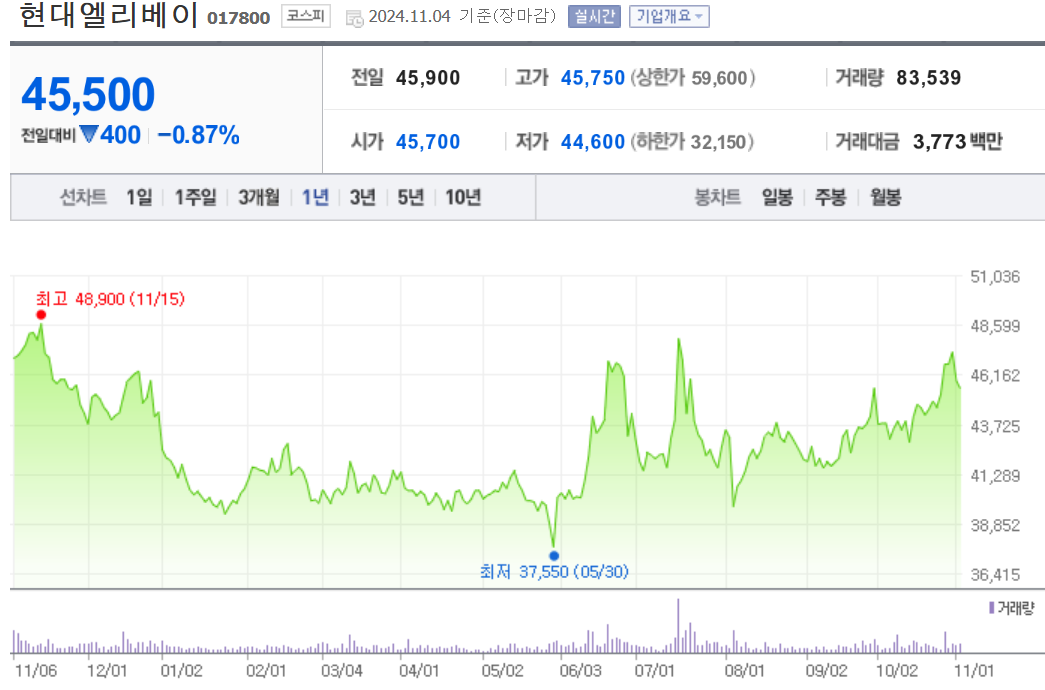Image resolution: width=1045 pixels, height=690 pixels.
Task: Click the current price 45,500
Action: tap(88, 94)
